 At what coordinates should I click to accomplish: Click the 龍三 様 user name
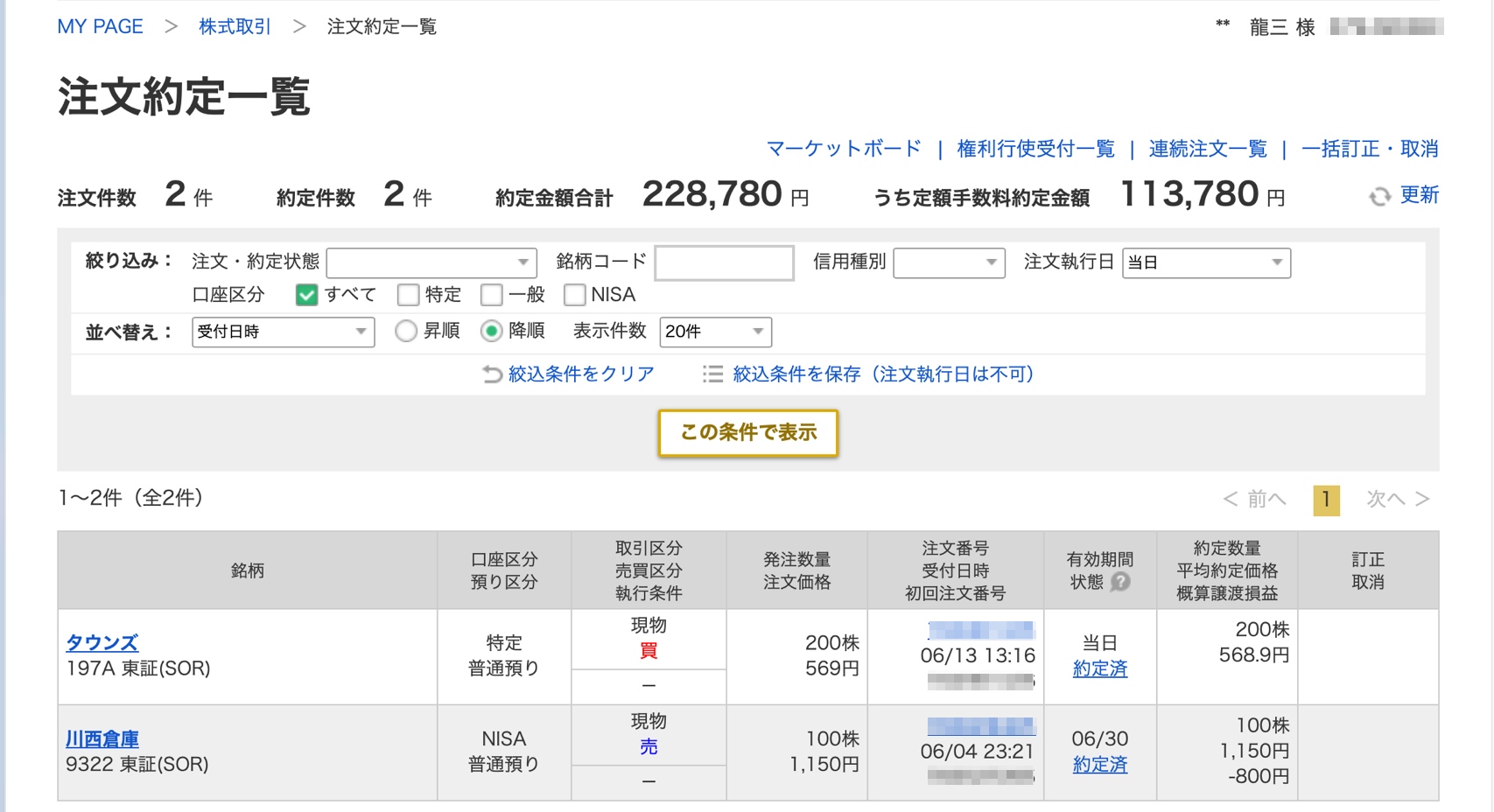(1282, 27)
